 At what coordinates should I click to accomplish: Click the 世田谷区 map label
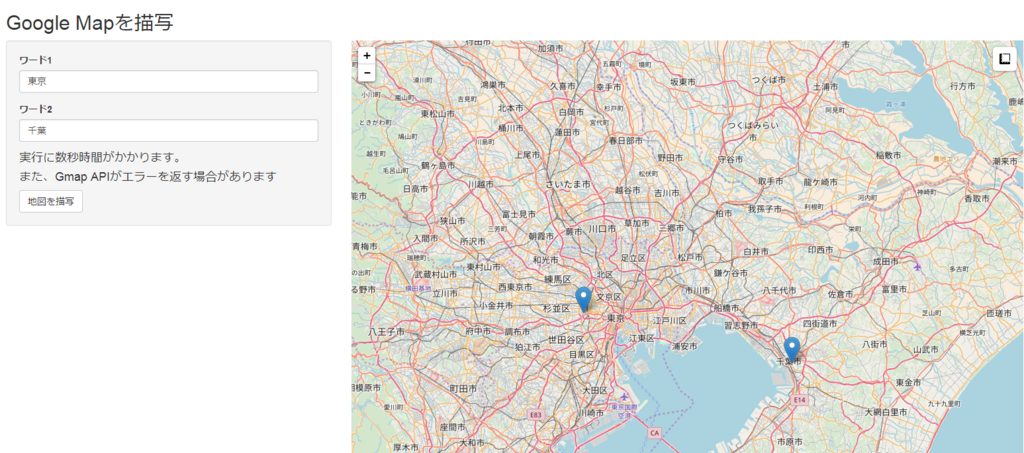tap(566, 339)
